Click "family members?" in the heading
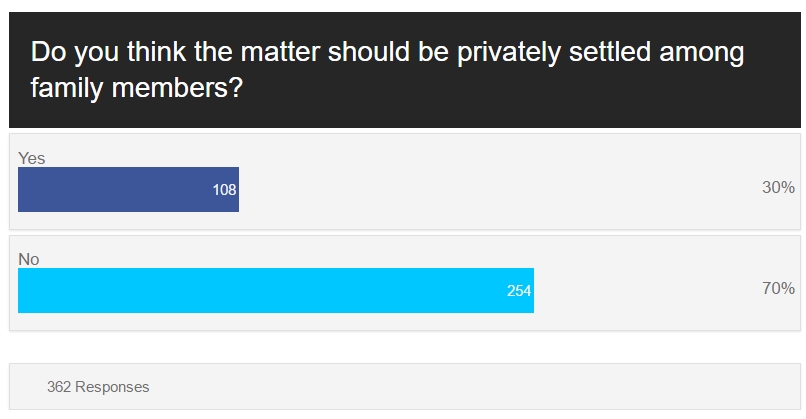The width and height of the screenshot is (806, 419). click(137, 88)
